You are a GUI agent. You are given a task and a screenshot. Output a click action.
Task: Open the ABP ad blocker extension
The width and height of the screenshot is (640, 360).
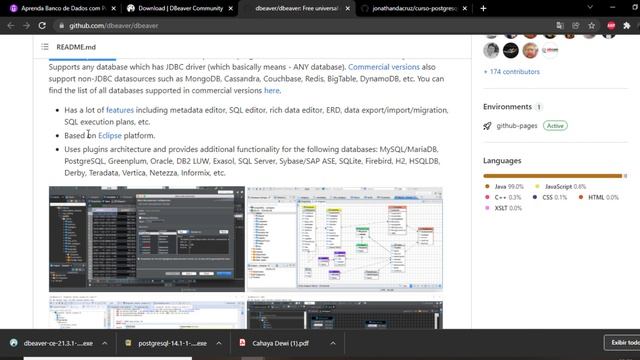point(611,26)
